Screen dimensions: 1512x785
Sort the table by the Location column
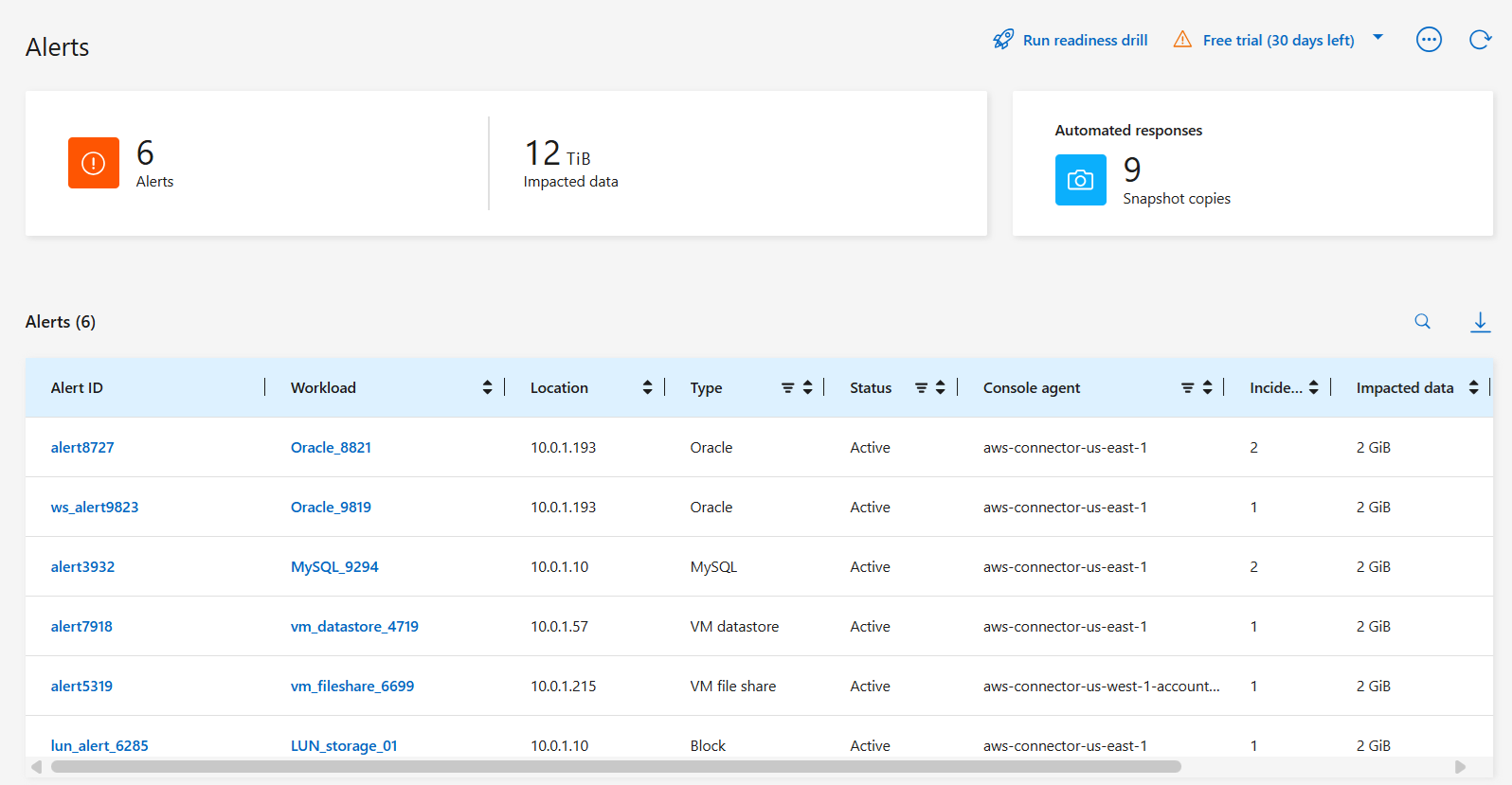click(647, 387)
